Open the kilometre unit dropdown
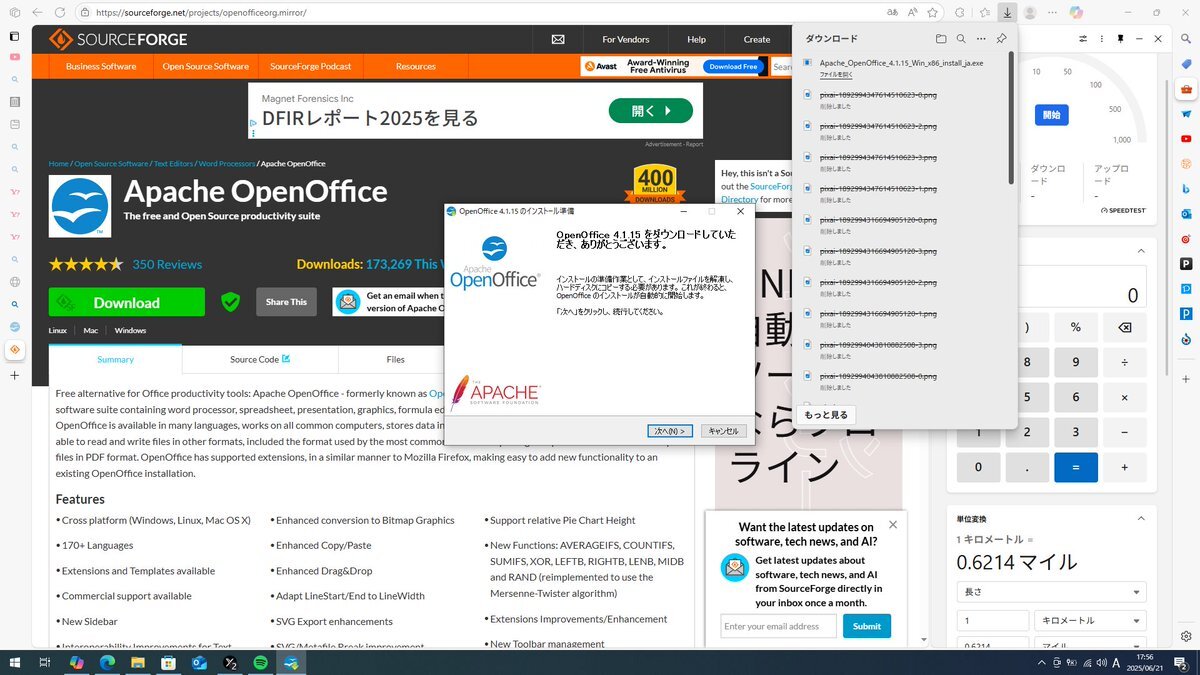 point(1090,621)
